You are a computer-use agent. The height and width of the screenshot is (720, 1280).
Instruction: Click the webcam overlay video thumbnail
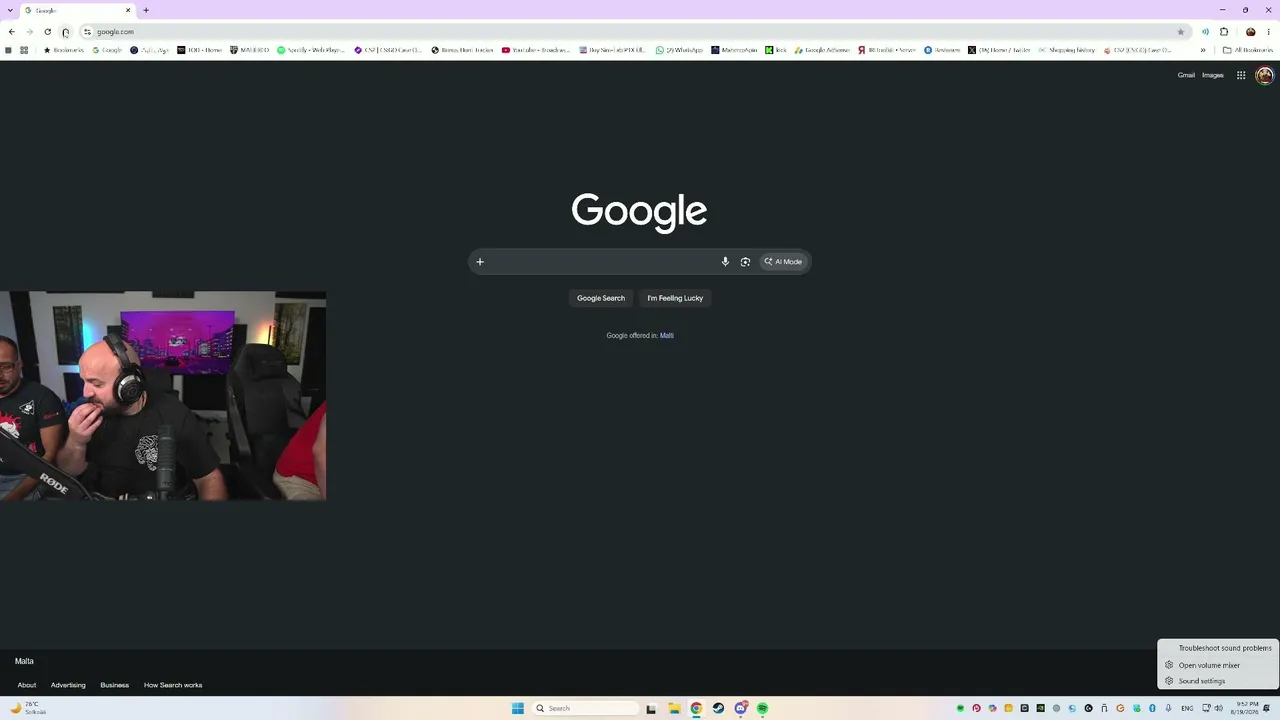(x=163, y=396)
